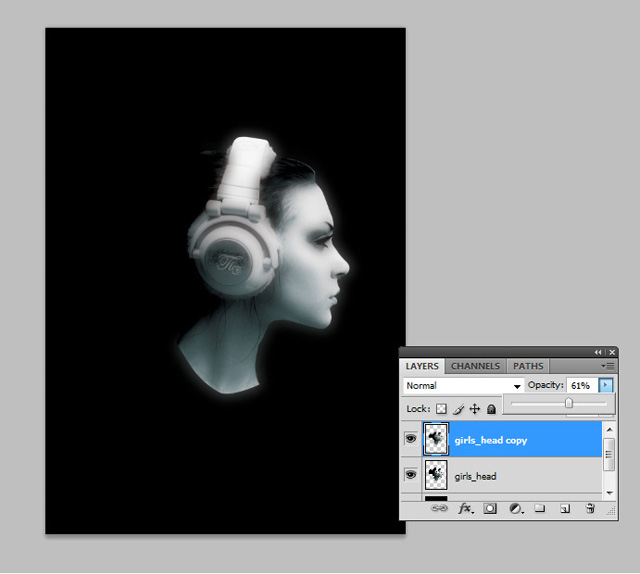Delete layer with trash icon

[x=590, y=509]
